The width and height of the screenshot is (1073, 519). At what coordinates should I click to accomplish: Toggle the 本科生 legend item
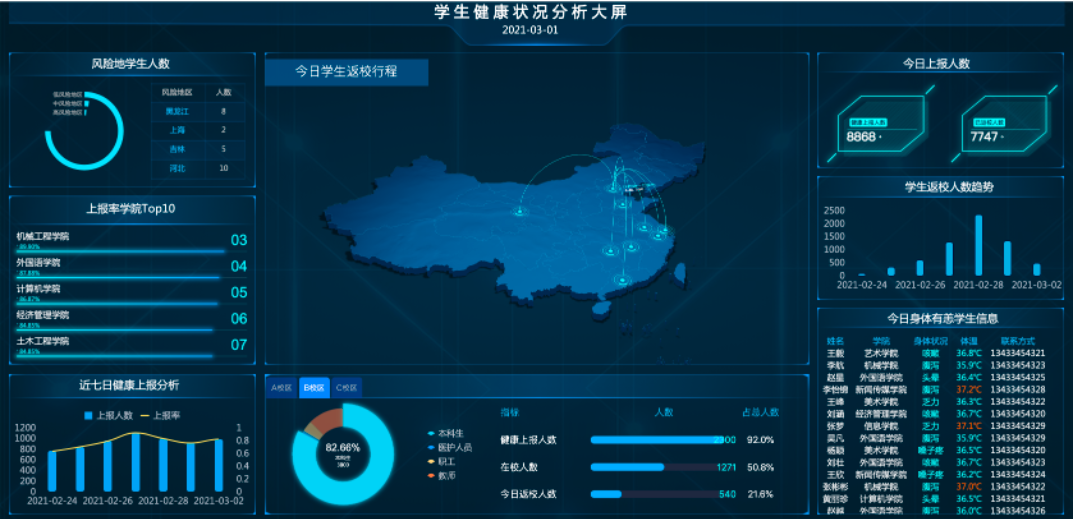coord(446,433)
